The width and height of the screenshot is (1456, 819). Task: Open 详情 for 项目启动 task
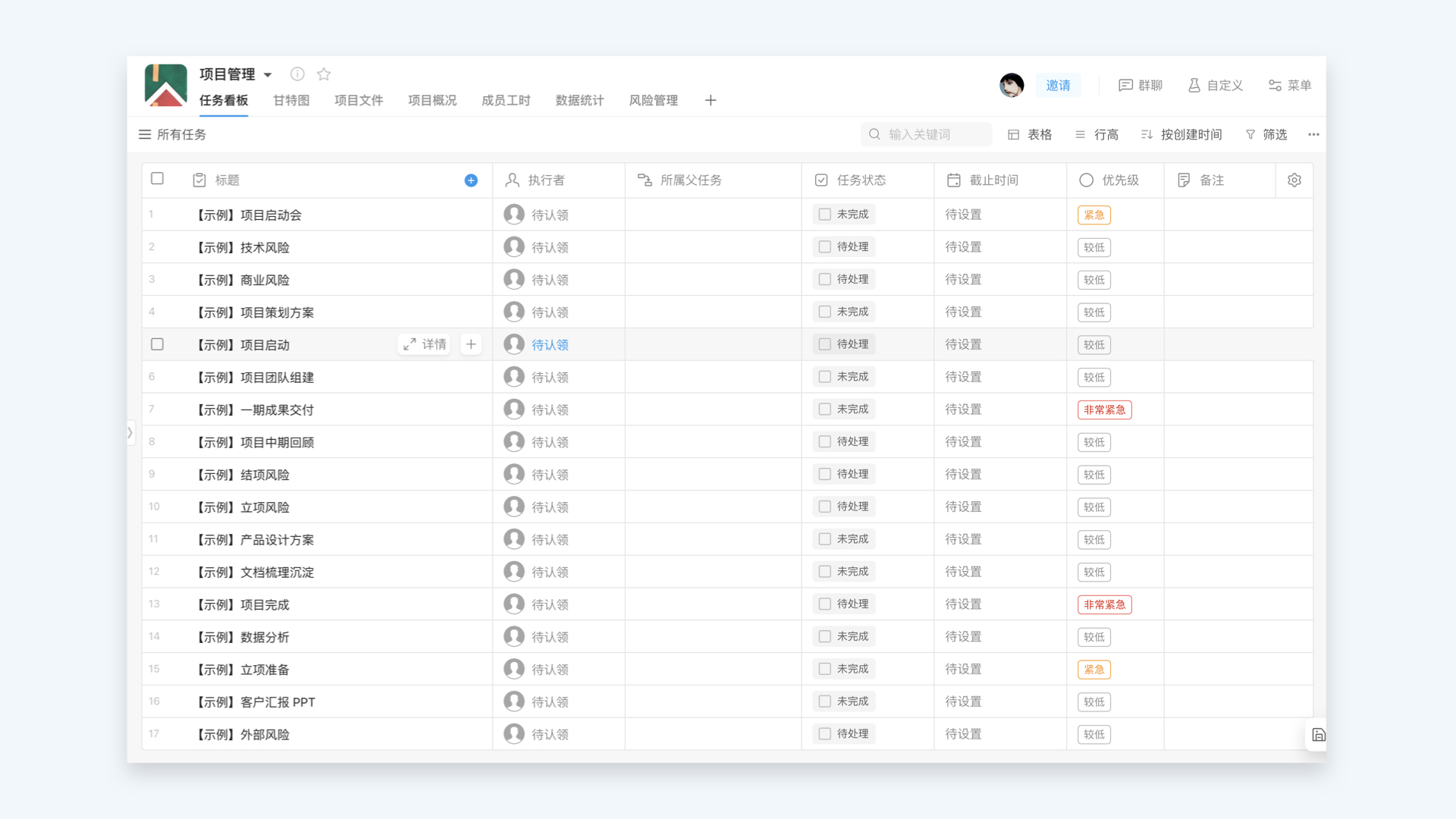[x=425, y=344]
